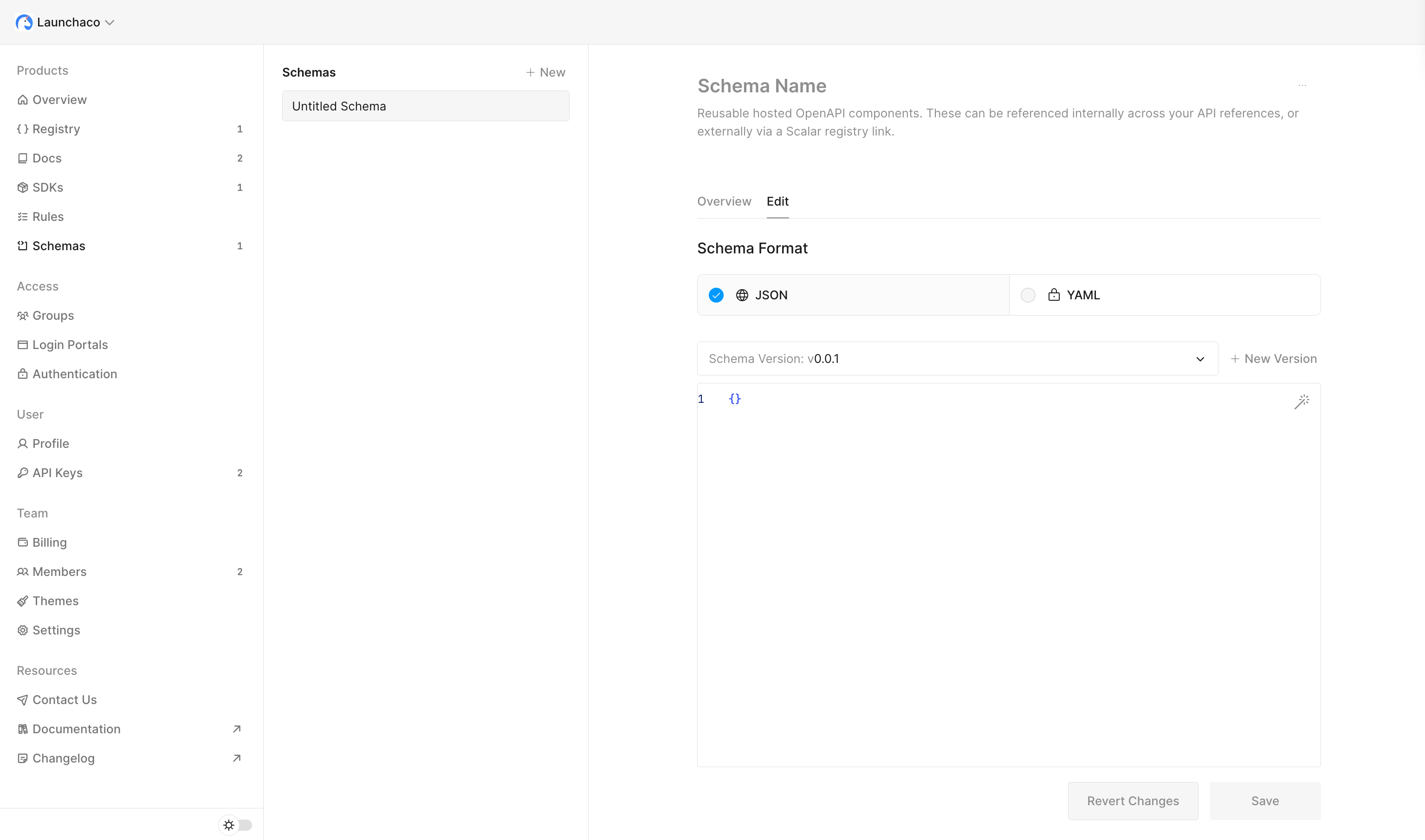The height and width of the screenshot is (840, 1425).
Task: Open the SDKs section
Action: (x=47, y=187)
